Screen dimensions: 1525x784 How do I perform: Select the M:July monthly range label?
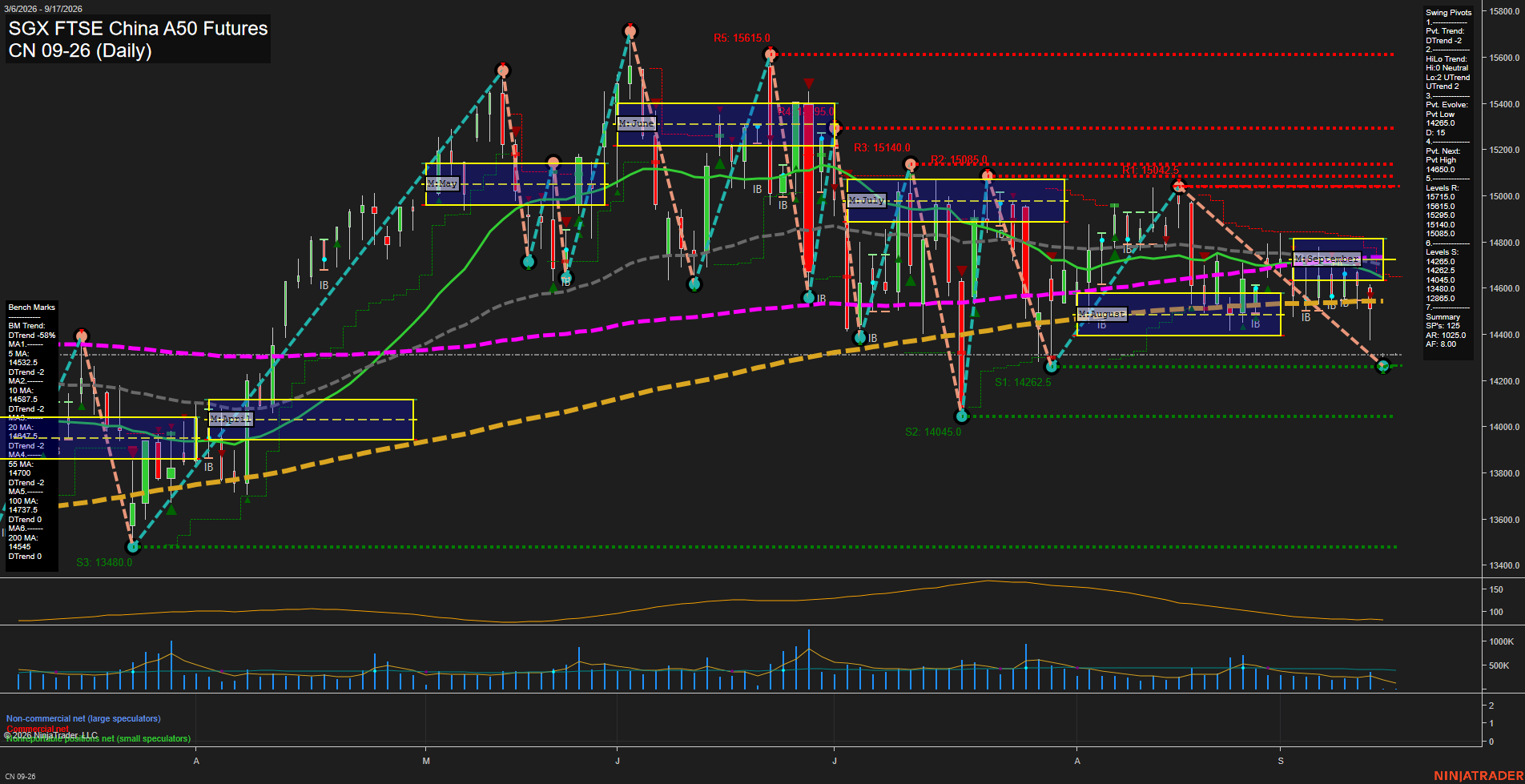867,200
